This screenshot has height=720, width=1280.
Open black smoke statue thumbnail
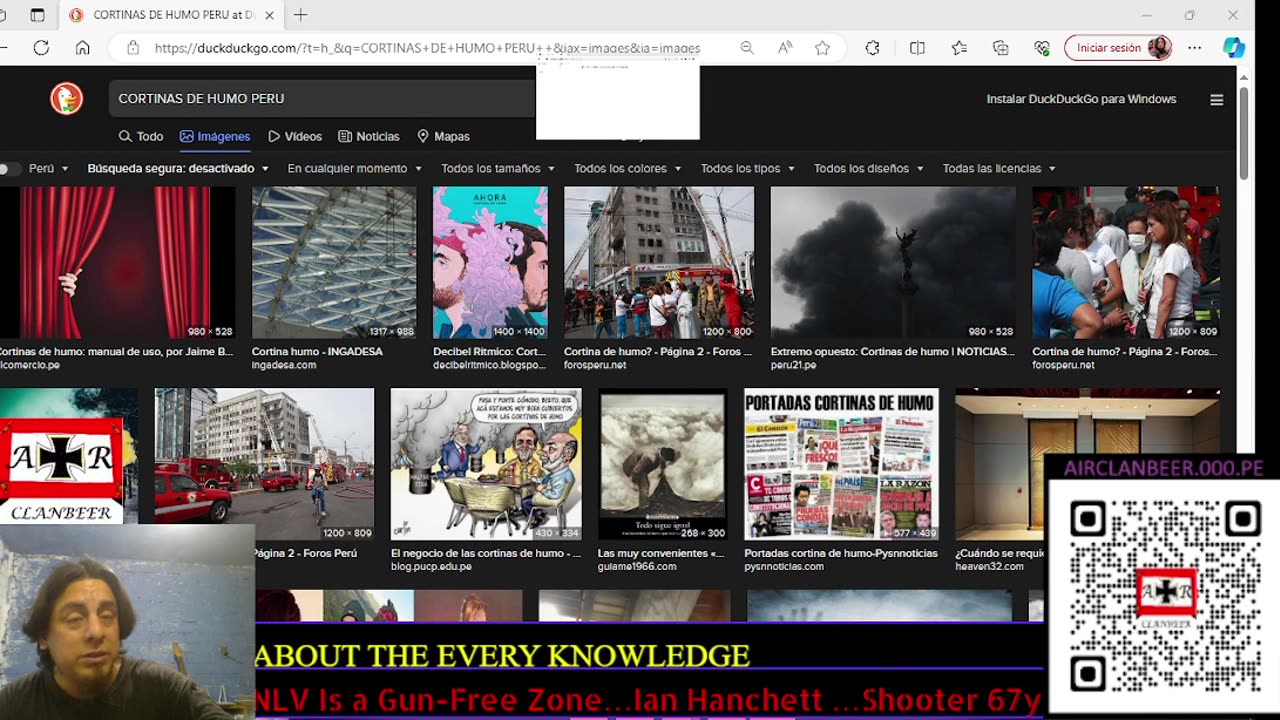pos(893,262)
